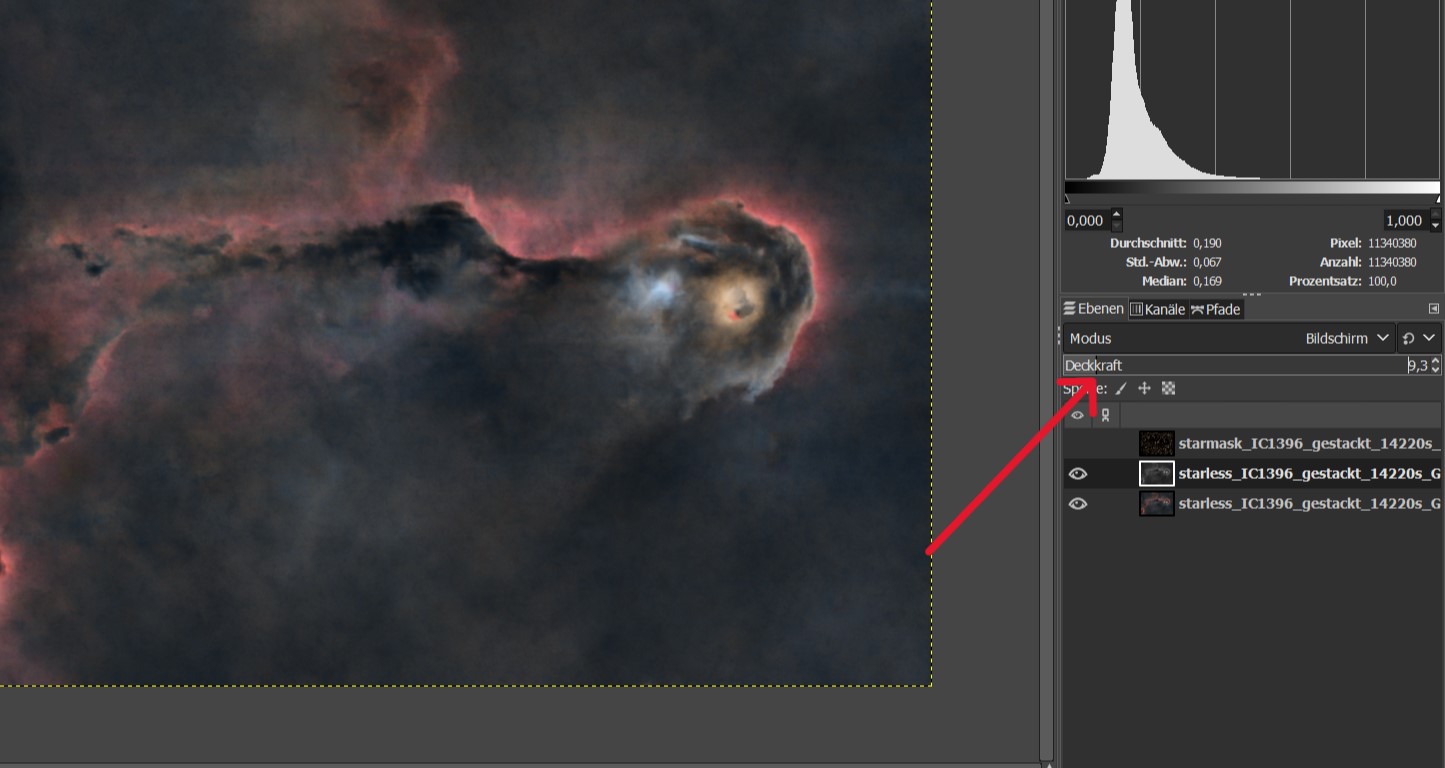Viewport: 1445px width, 768px height.
Task: Switch to the Pfade tab
Action: 1215,309
